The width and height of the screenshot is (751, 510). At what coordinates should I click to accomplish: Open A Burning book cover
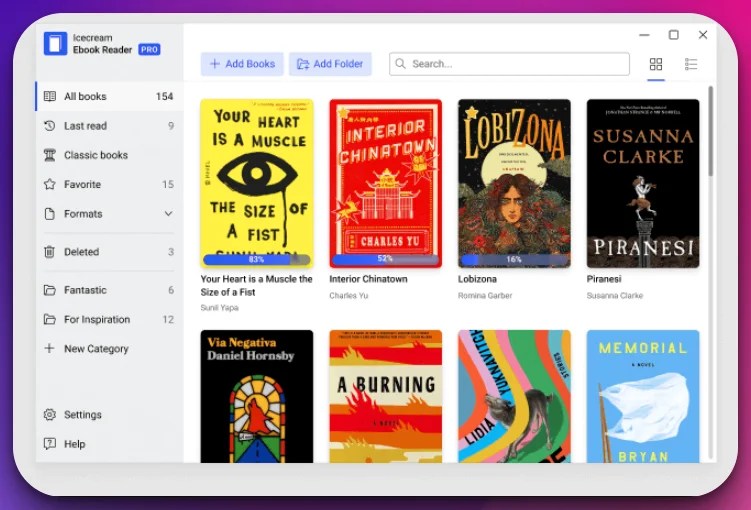point(386,396)
